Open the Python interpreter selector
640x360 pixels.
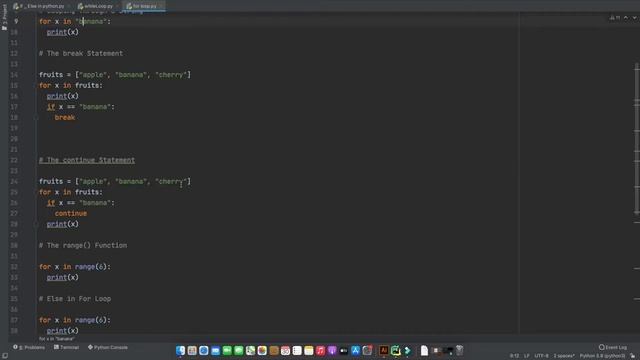(602, 356)
